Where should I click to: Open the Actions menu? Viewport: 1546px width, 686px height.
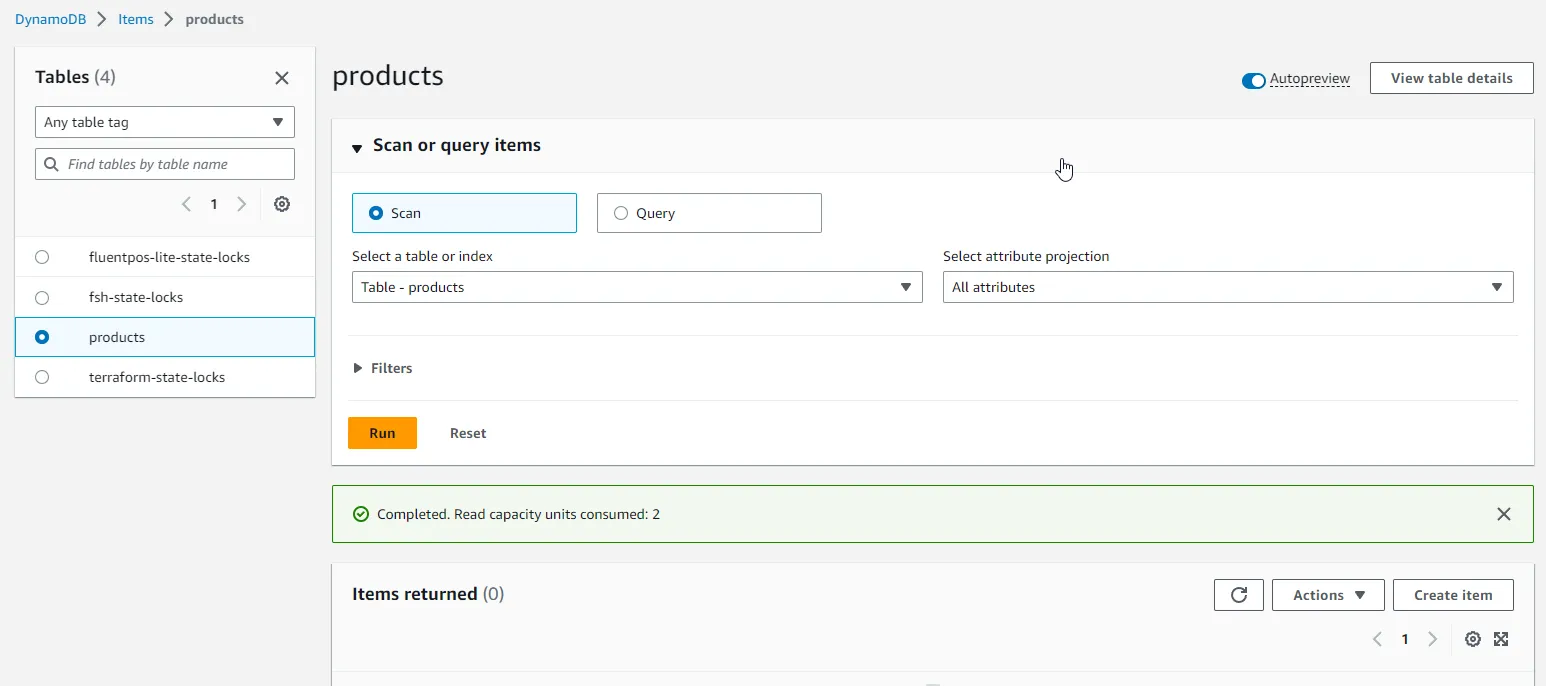[1328, 594]
